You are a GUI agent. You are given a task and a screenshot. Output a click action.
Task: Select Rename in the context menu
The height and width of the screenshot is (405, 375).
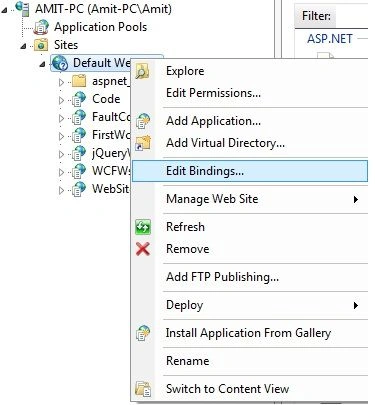pos(250,361)
